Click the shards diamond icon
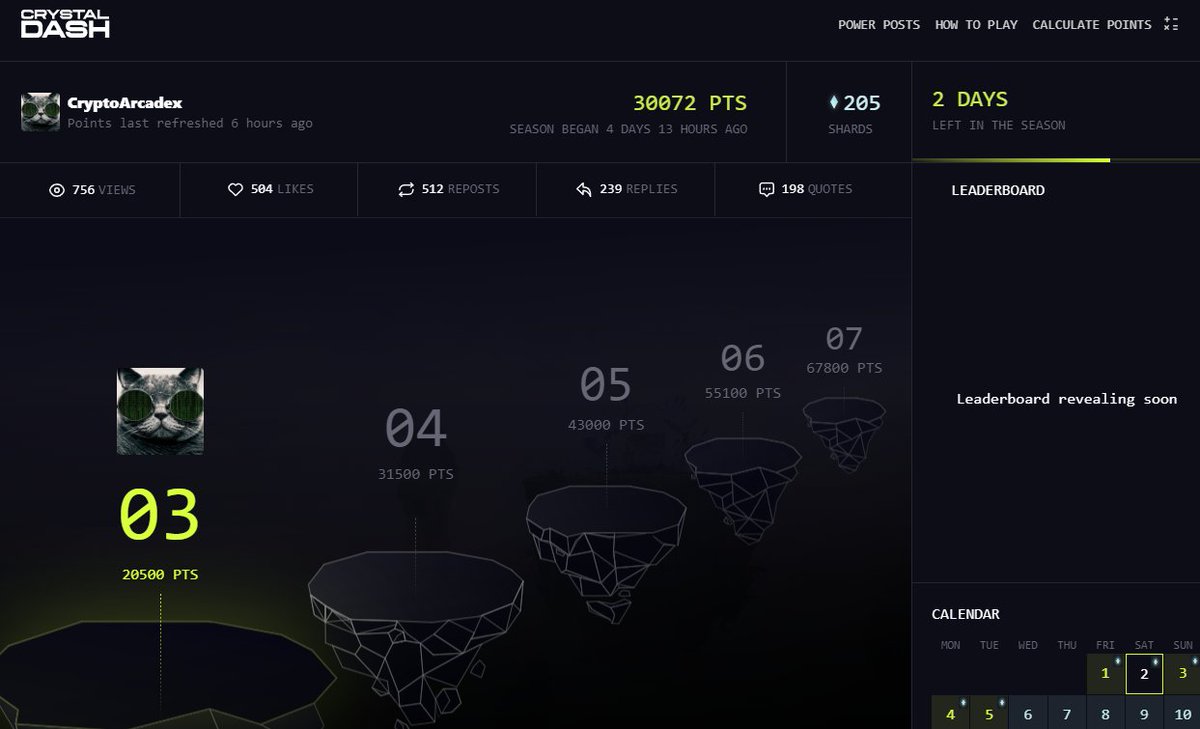This screenshot has height=729, width=1200. pyautogui.click(x=834, y=102)
